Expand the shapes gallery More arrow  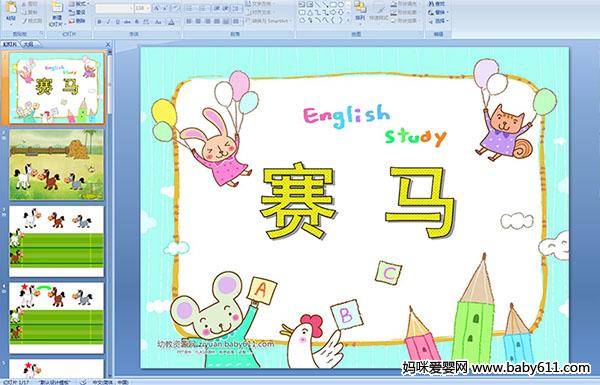[348, 20]
